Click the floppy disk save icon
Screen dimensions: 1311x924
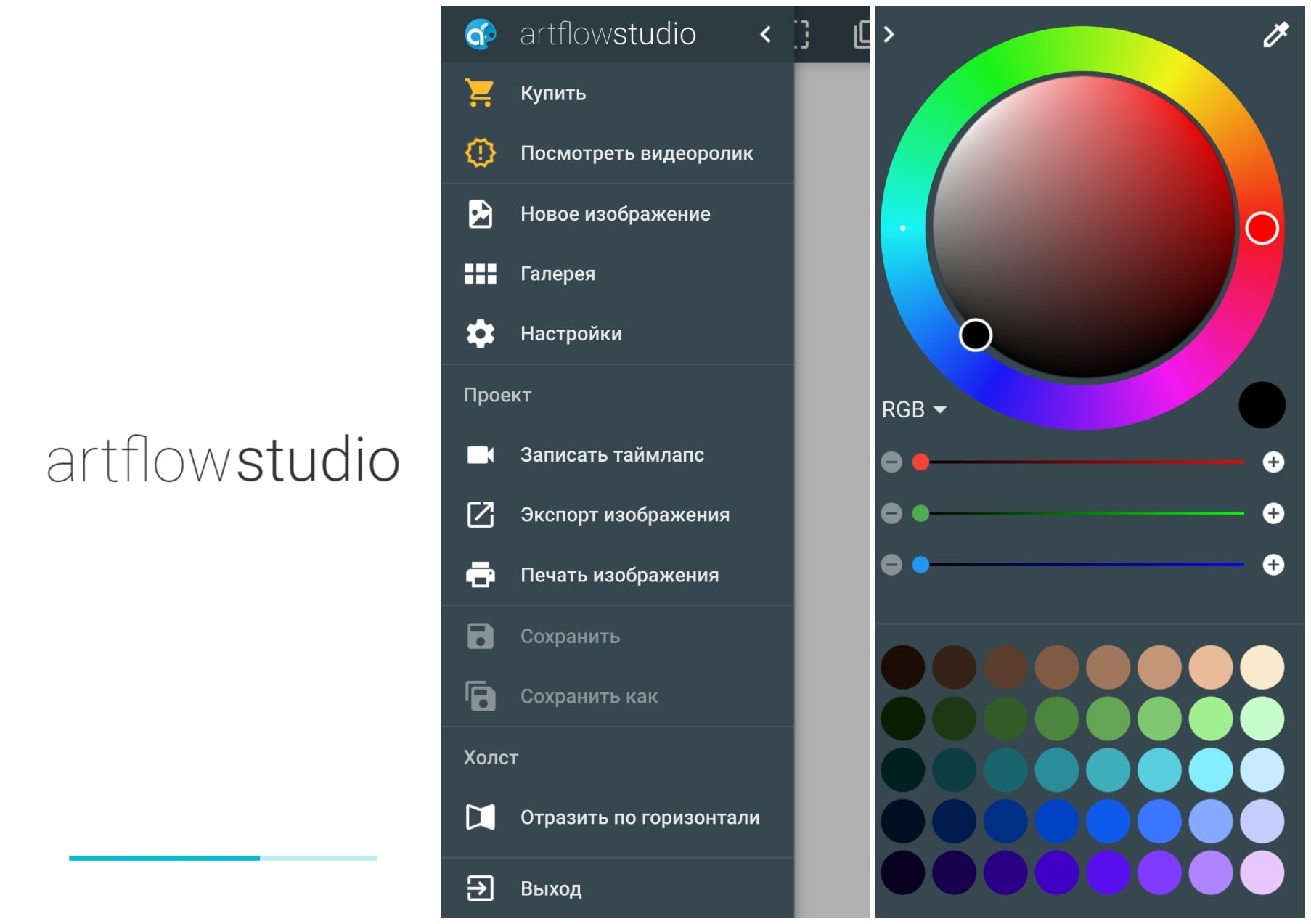pyautogui.click(x=480, y=636)
